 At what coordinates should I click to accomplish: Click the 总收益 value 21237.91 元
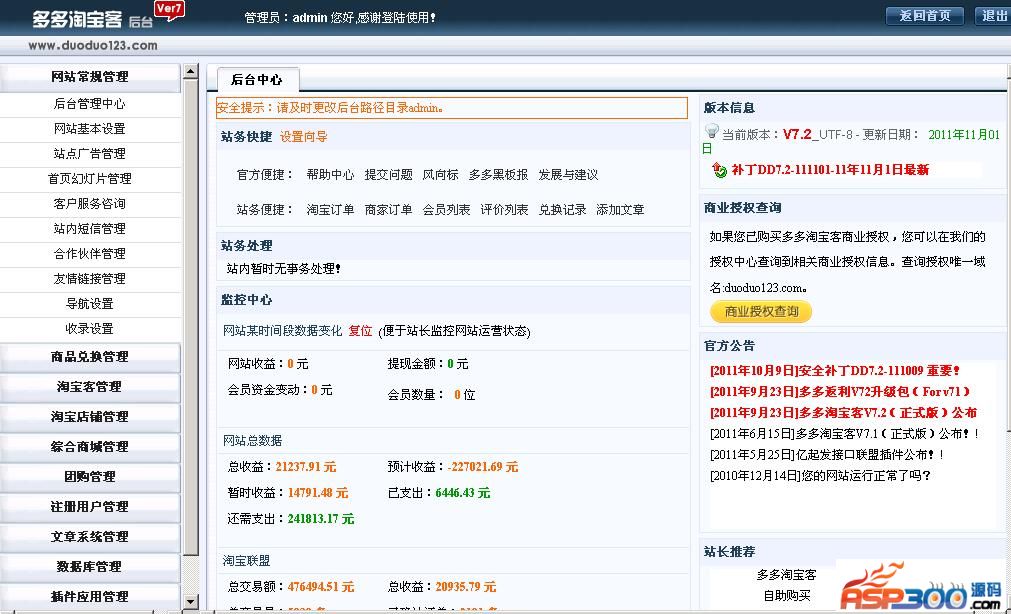tap(306, 467)
